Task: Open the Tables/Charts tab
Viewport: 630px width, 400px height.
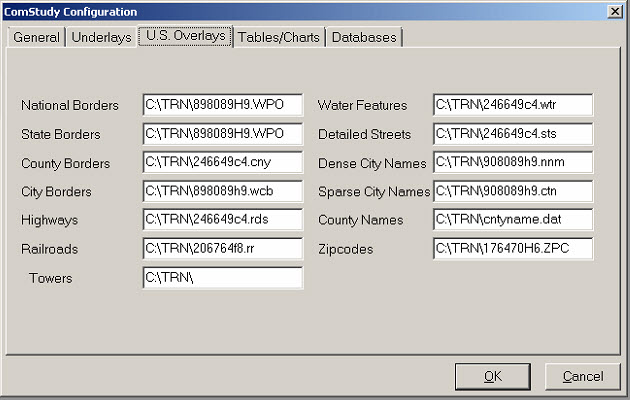Action: pos(279,37)
